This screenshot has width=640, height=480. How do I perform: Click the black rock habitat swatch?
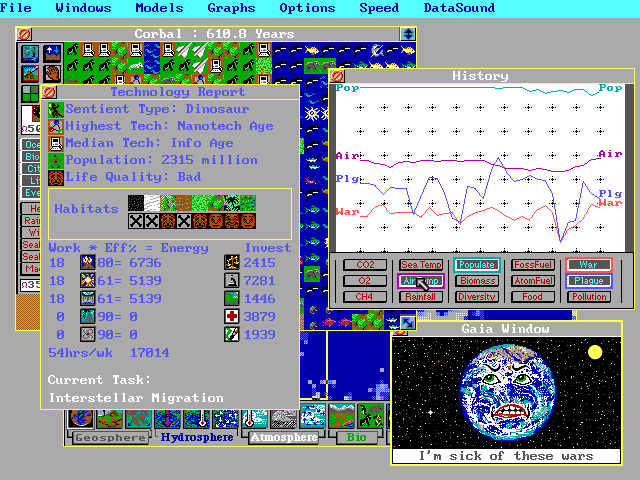[136, 203]
